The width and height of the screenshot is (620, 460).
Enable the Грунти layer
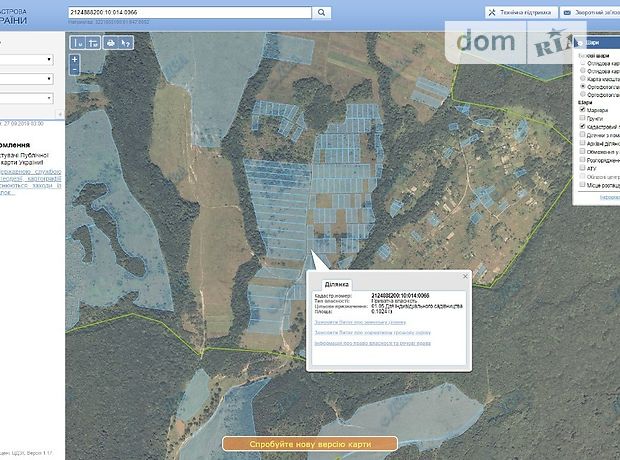pos(582,118)
